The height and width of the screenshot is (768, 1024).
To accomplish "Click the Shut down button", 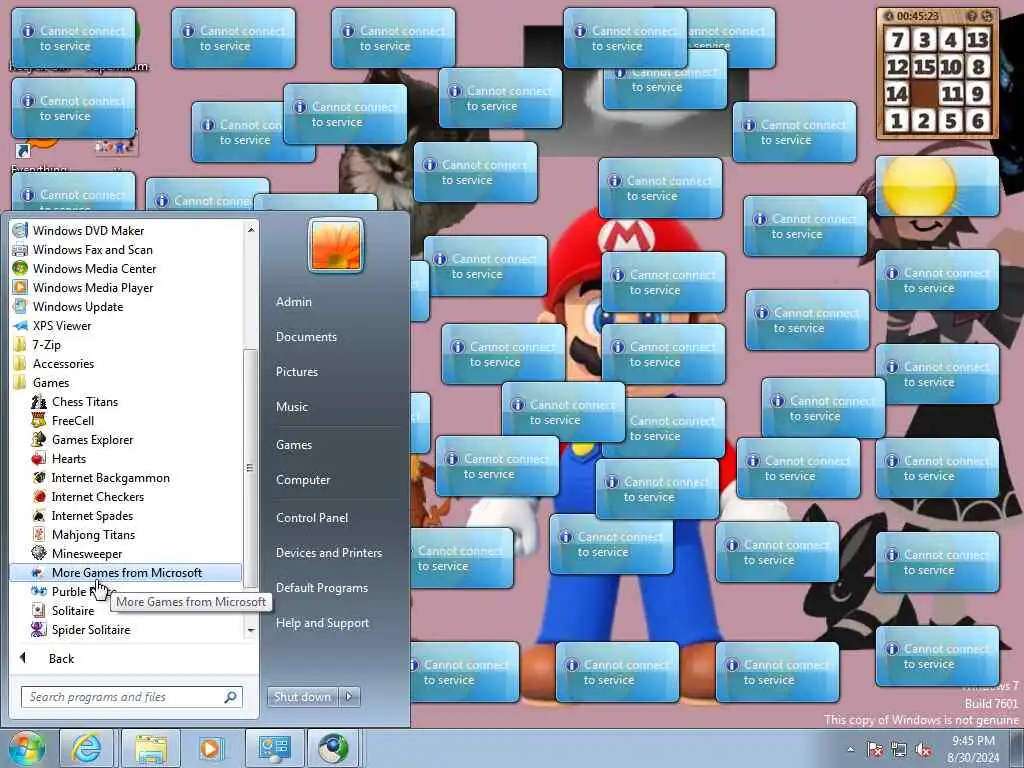I will (x=302, y=697).
